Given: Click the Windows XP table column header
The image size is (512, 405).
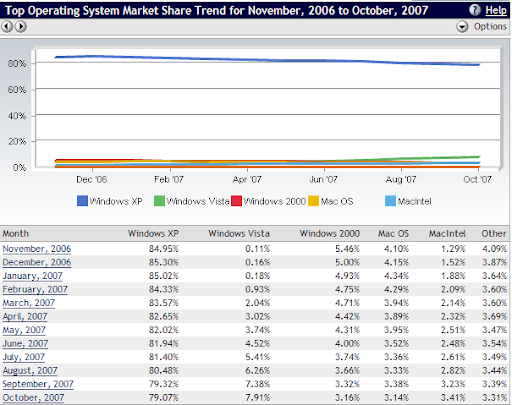Looking at the screenshot, I should [153, 234].
